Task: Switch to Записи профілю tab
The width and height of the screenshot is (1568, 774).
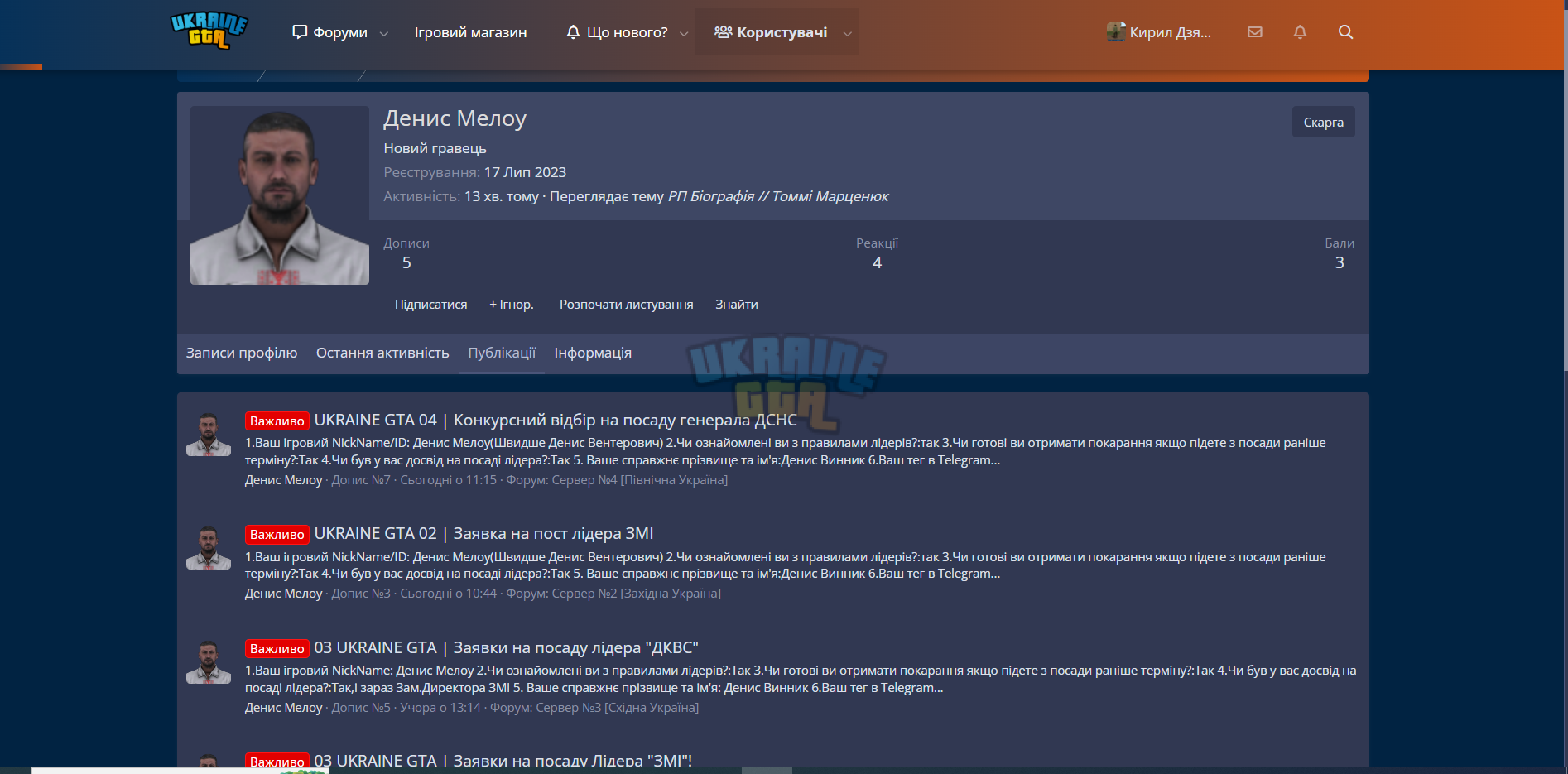Action: 242,353
